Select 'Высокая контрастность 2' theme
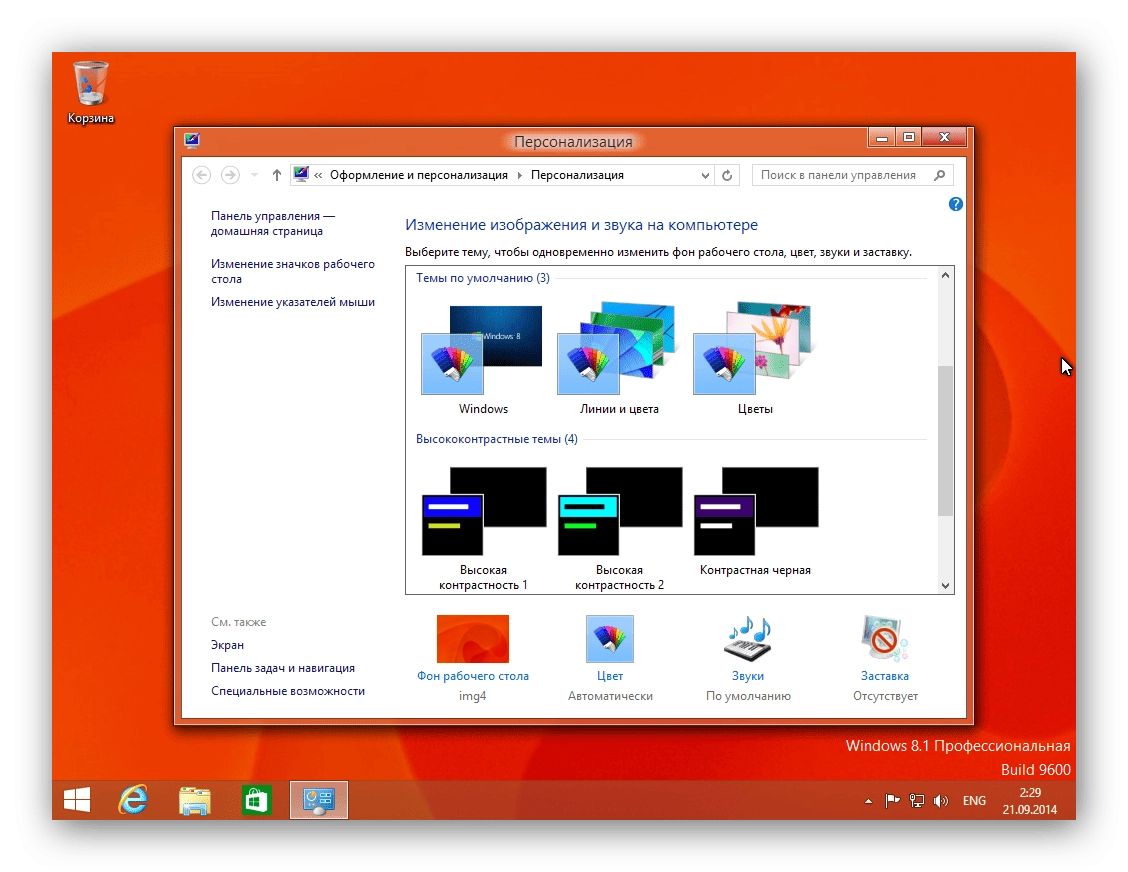Image resolution: width=1128 pixels, height=872 pixels. click(619, 529)
